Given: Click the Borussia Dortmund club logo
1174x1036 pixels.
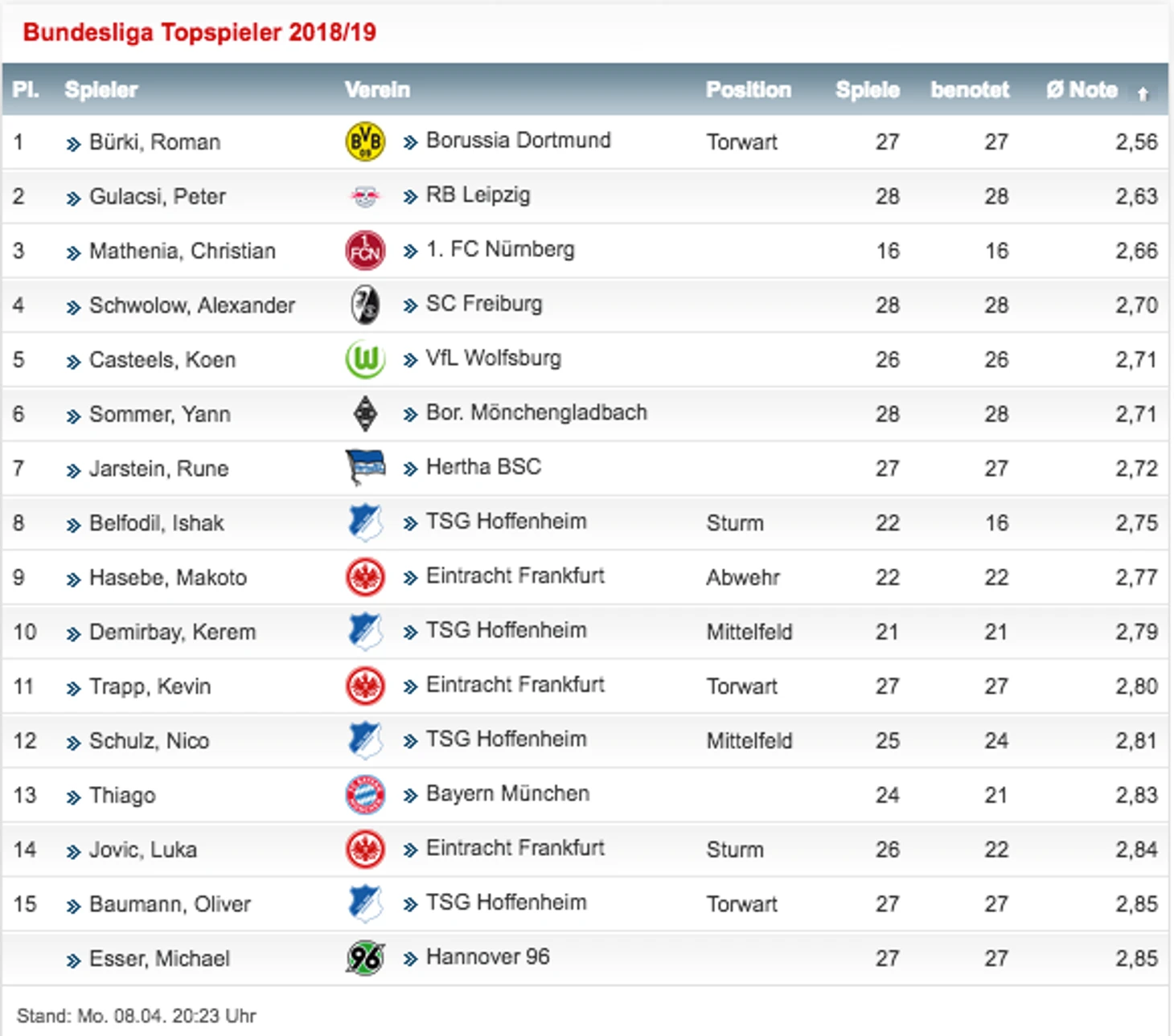Looking at the screenshot, I should pyautogui.click(x=364, y=142).
